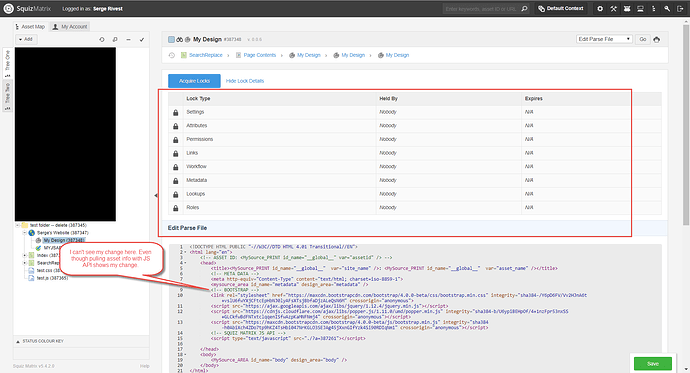Select My Design (387348) in the asset tree
Viewport: 690px width, 373px height.
pos(63,240)
